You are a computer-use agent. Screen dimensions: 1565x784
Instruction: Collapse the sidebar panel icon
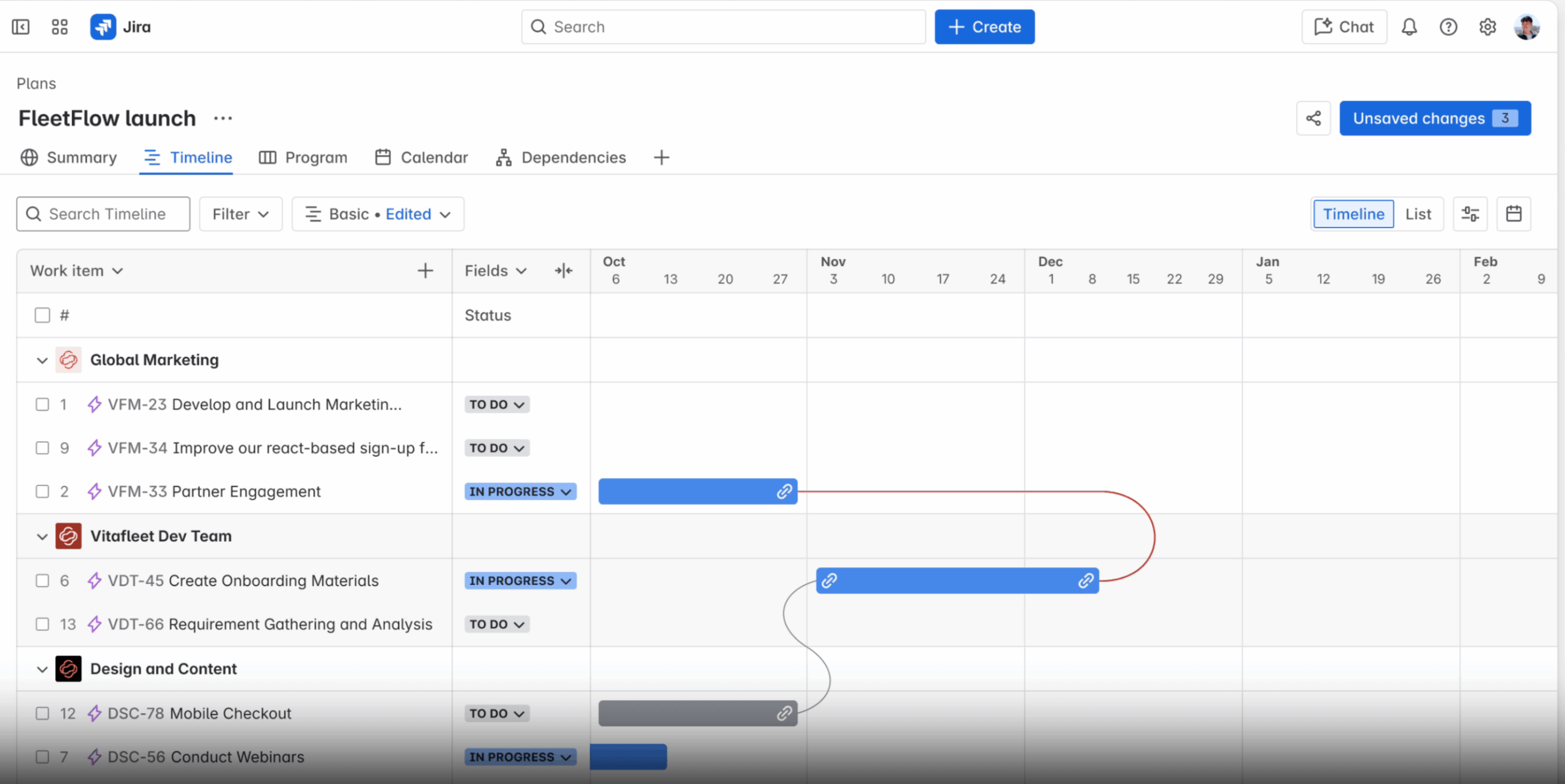[x=21, y=27]
